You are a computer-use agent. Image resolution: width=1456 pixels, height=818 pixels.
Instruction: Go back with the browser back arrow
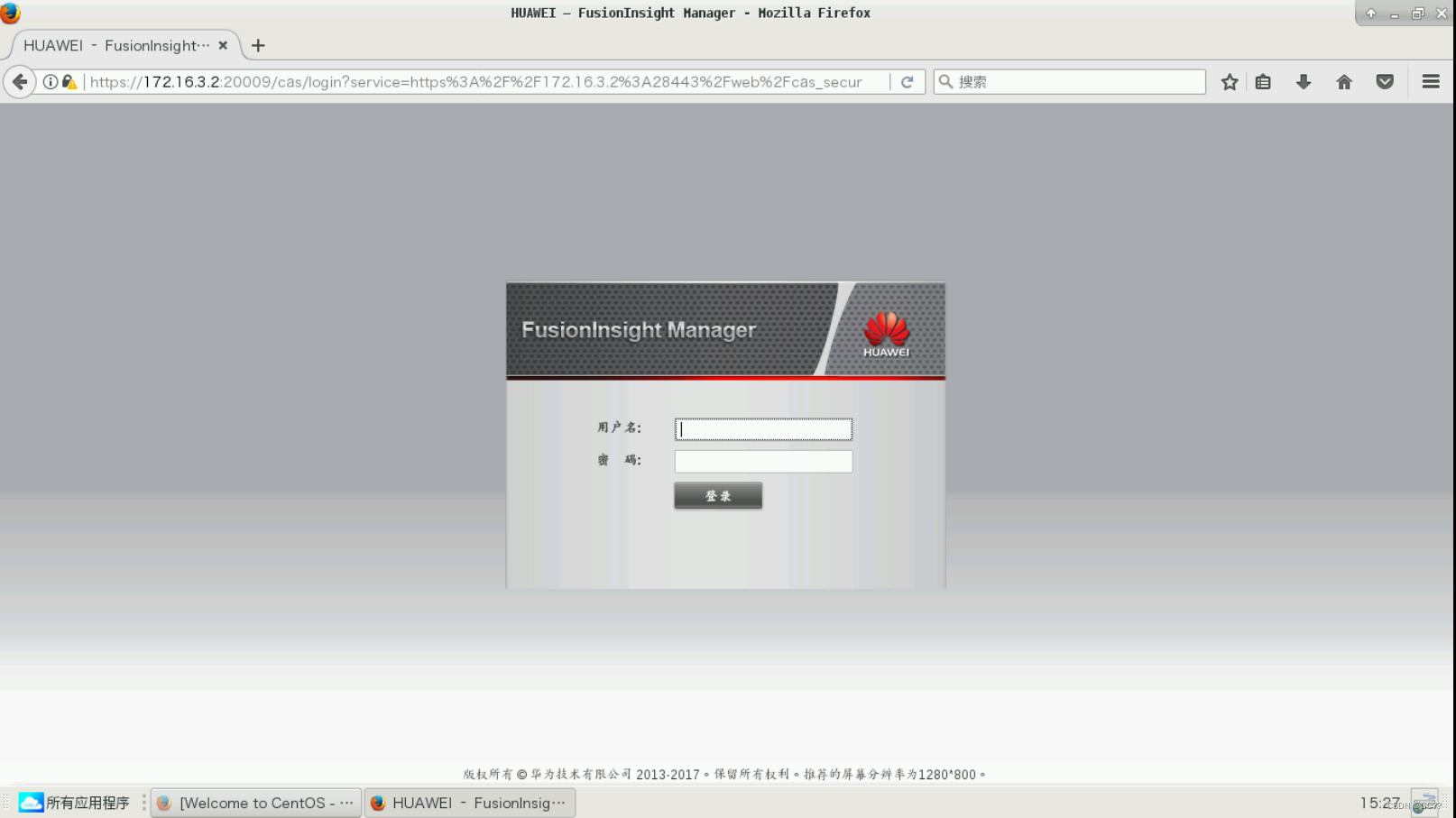tap(20, 82)
